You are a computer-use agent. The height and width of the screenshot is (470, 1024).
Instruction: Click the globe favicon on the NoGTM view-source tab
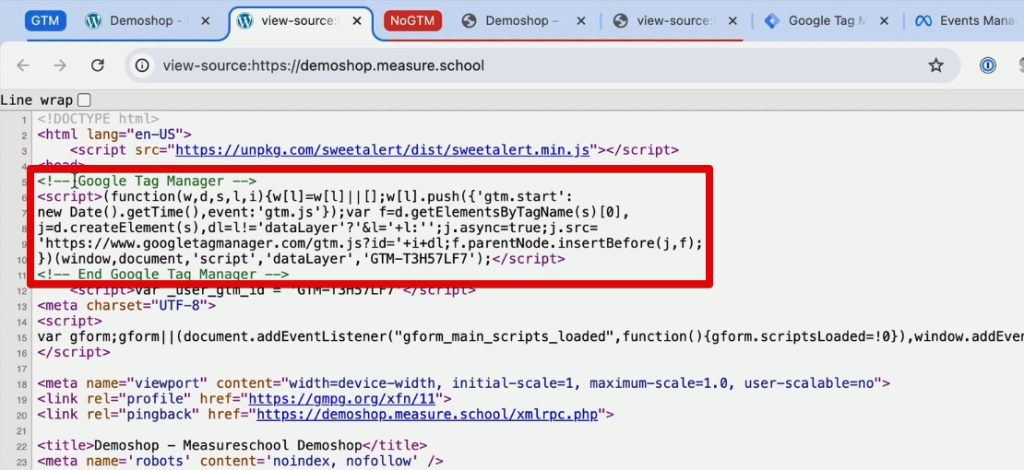tap(620, 21)
